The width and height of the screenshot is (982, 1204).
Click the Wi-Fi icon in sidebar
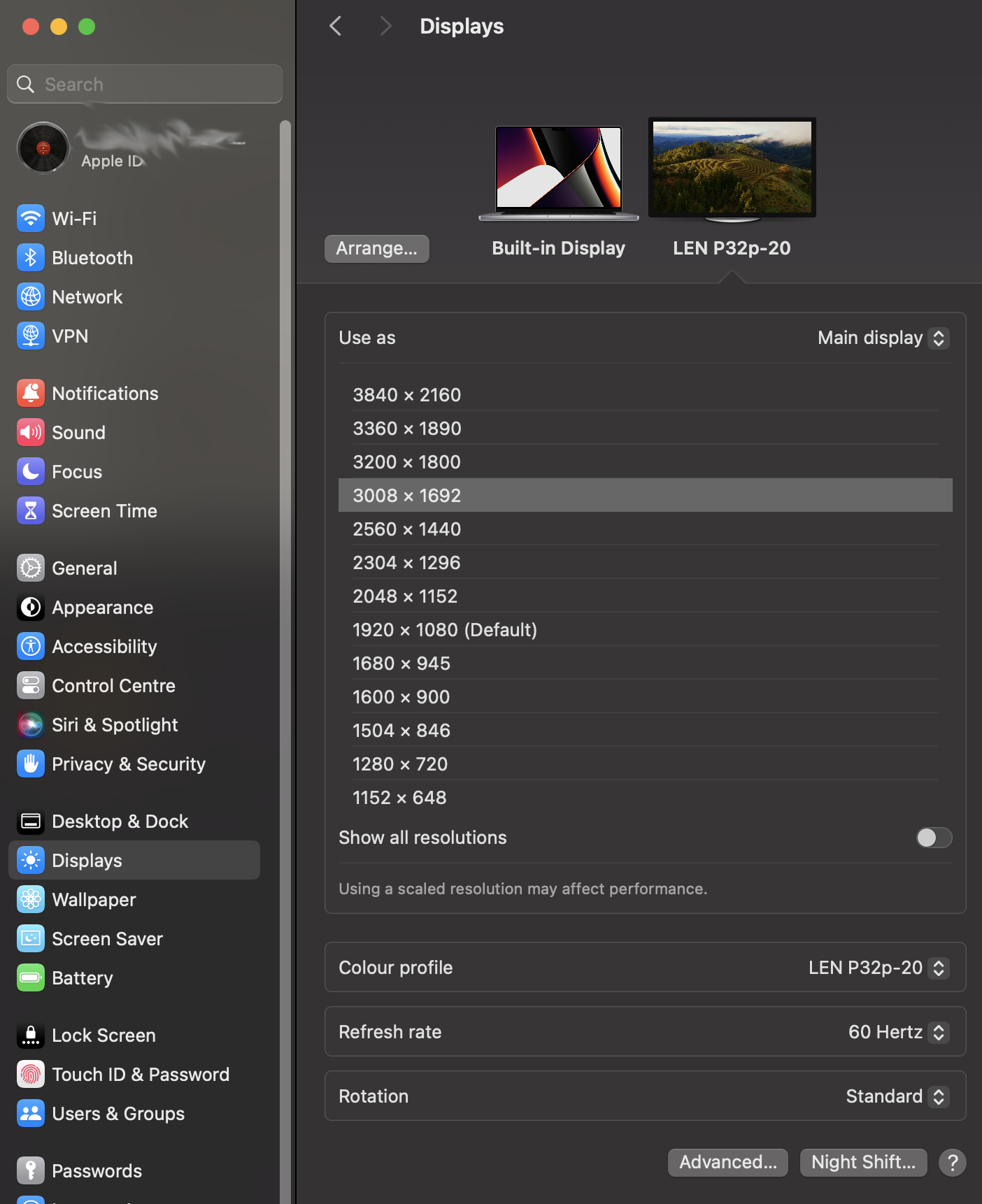[x=30, y=218]
